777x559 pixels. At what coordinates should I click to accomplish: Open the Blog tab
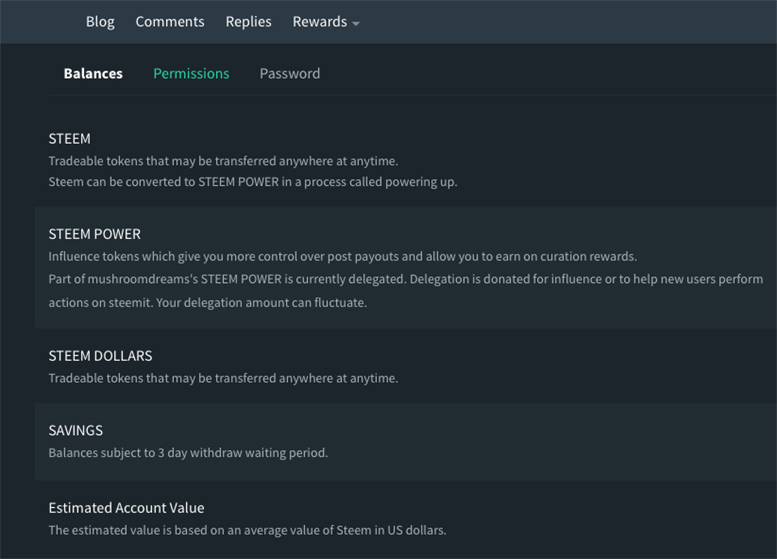(100, 22)
